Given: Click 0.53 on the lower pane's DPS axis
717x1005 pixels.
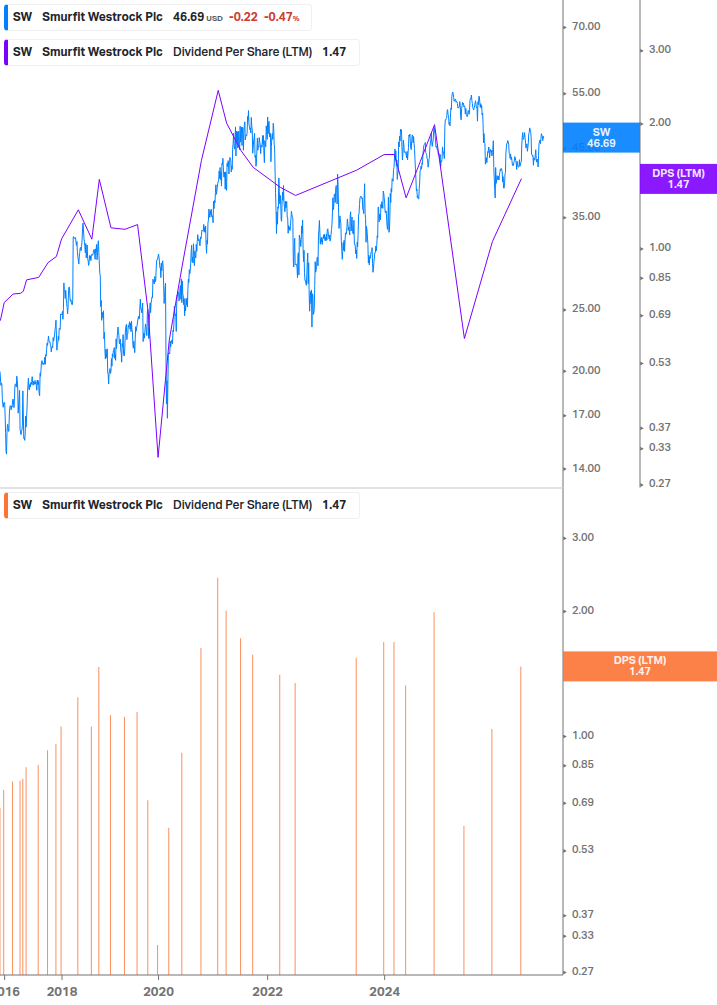Looking at the screenshot, I should tap(583, 850).
